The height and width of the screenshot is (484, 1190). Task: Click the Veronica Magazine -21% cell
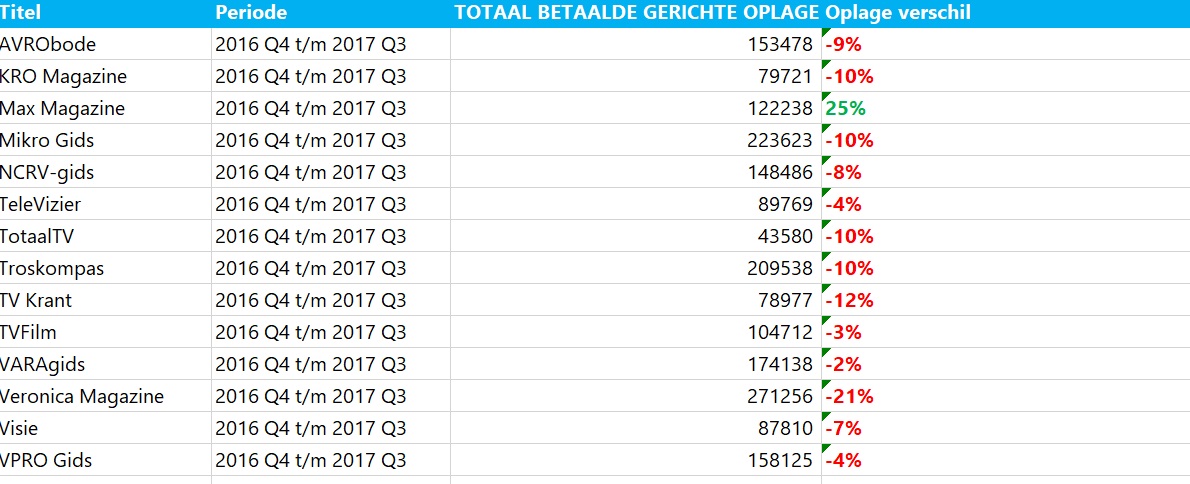(x=1006, y=396)
